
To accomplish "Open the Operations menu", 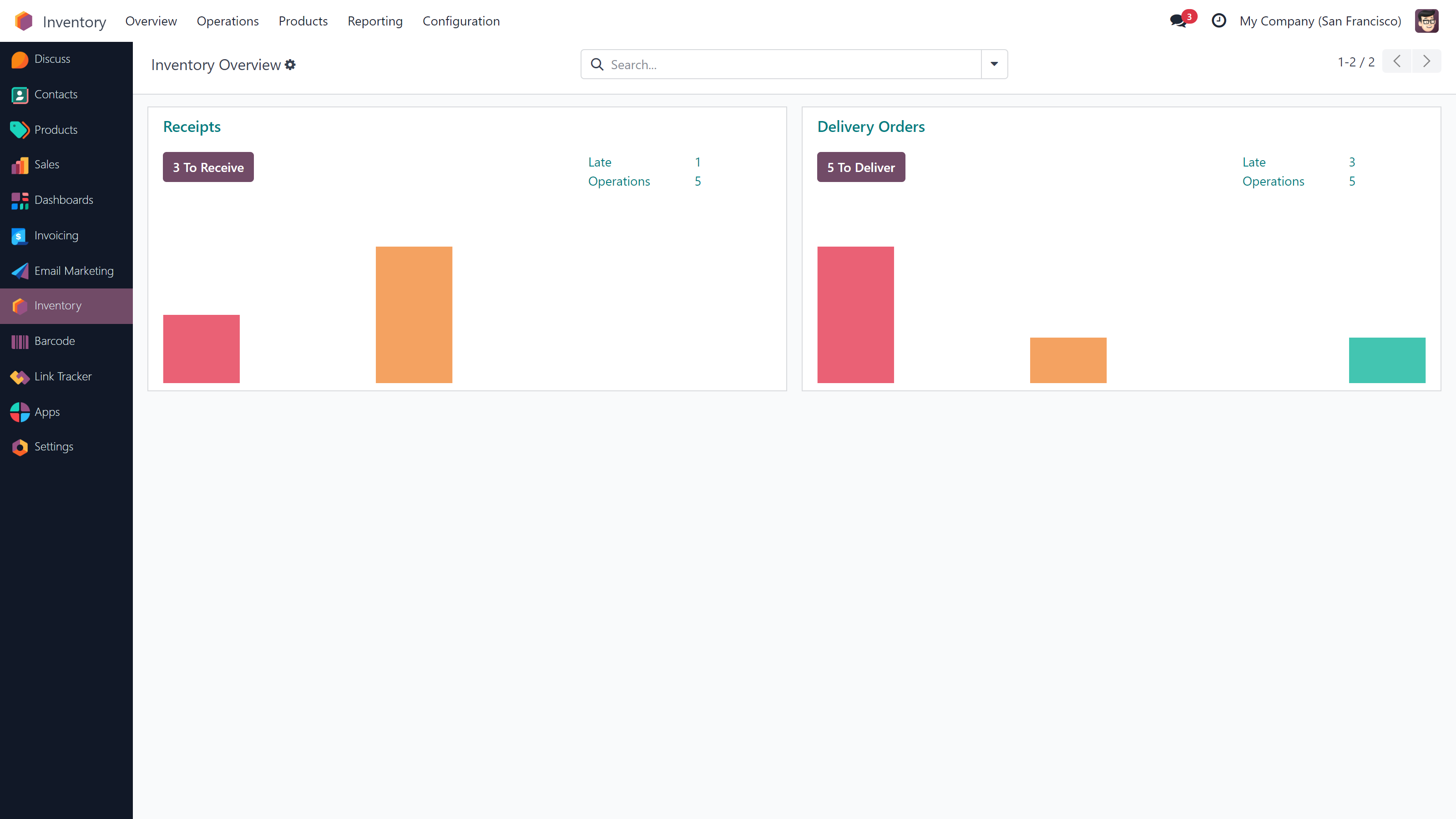I will (x=227, y=21).
